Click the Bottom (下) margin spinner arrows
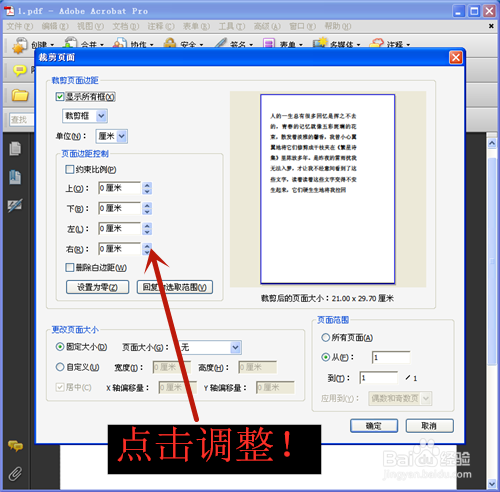 (x=147, y=209)
